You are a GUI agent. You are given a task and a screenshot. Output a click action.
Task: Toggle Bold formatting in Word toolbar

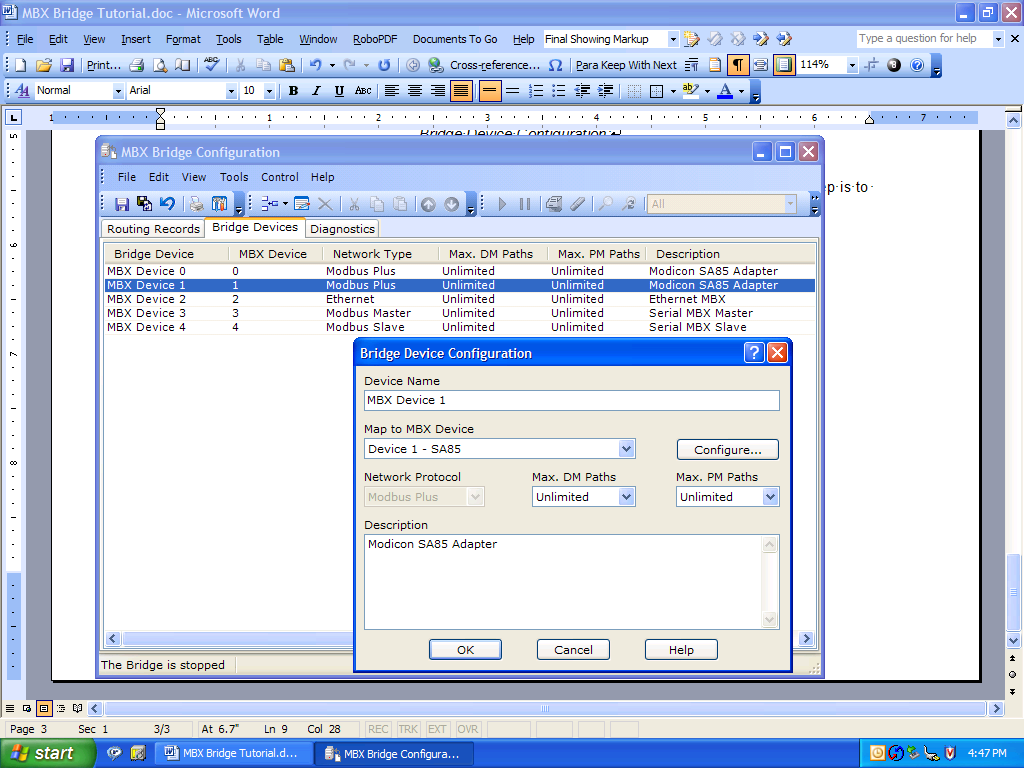tap(293, 91)
